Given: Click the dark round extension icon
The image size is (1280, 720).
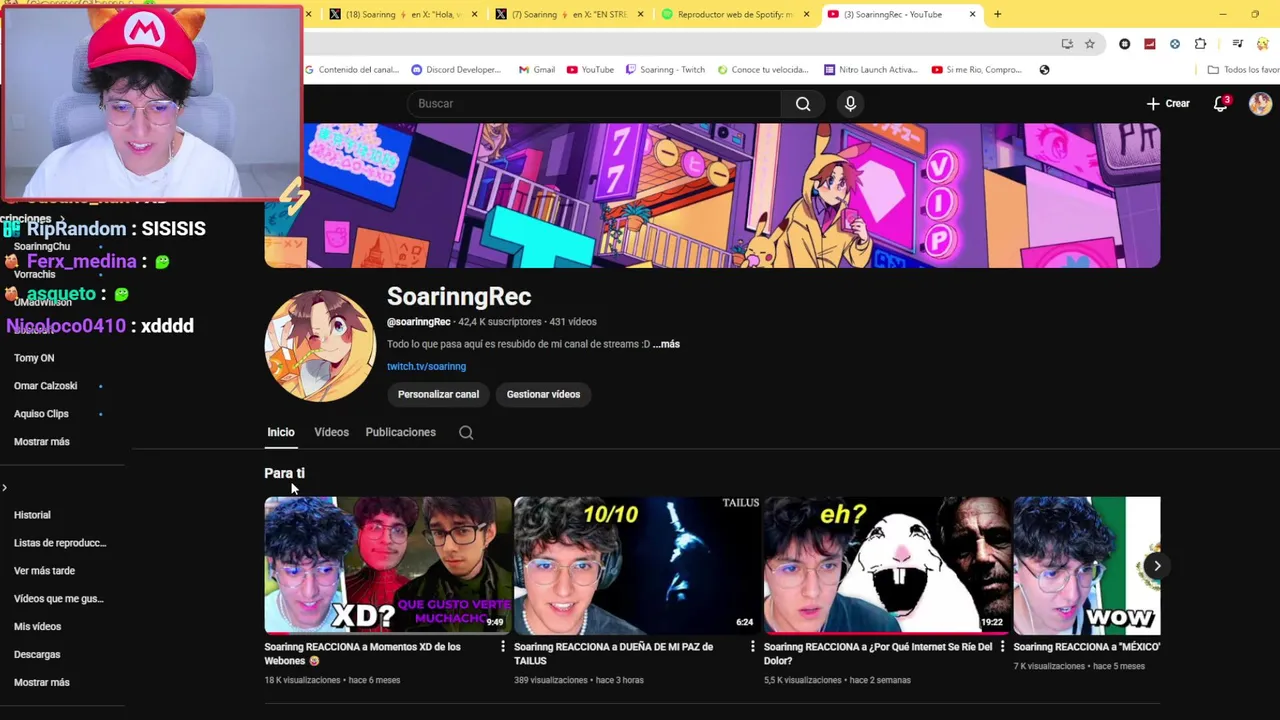Looking at the screenshot, I should pyautogui.click(x=1125, y=44).
